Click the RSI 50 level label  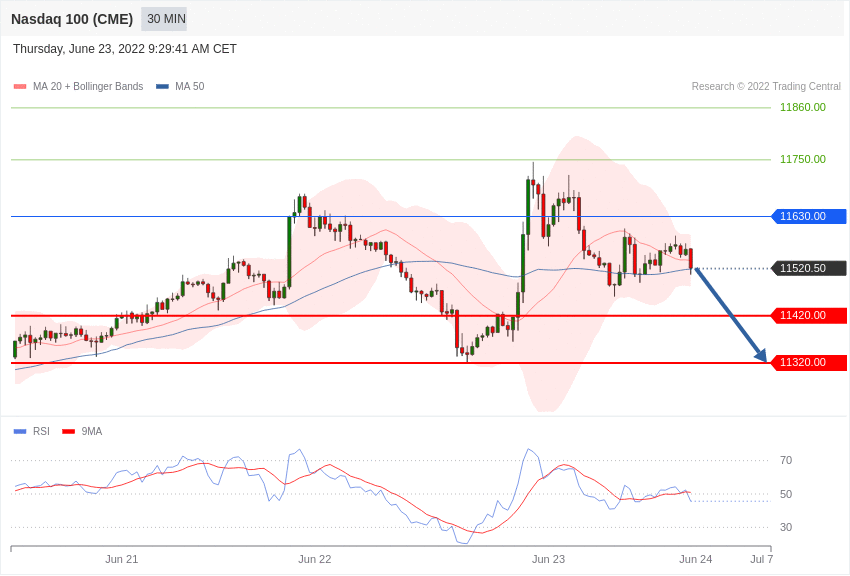pos(786,494)
